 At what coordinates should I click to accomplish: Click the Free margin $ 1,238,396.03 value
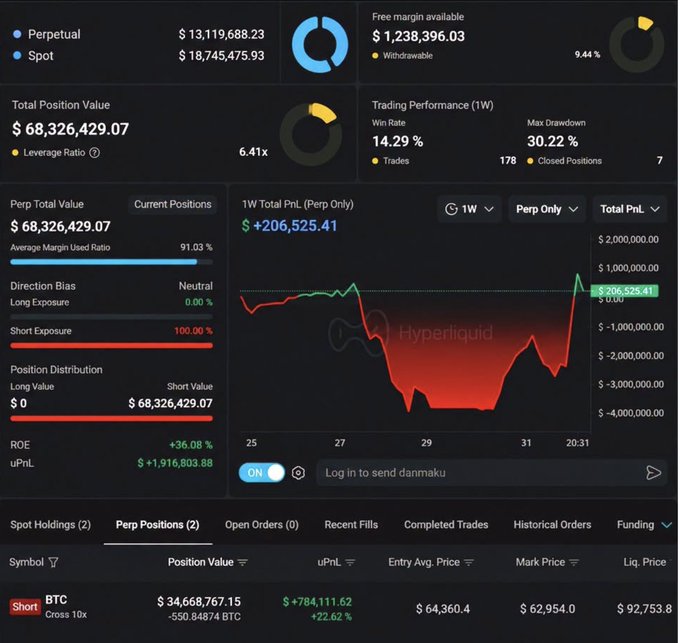[418, 36]
